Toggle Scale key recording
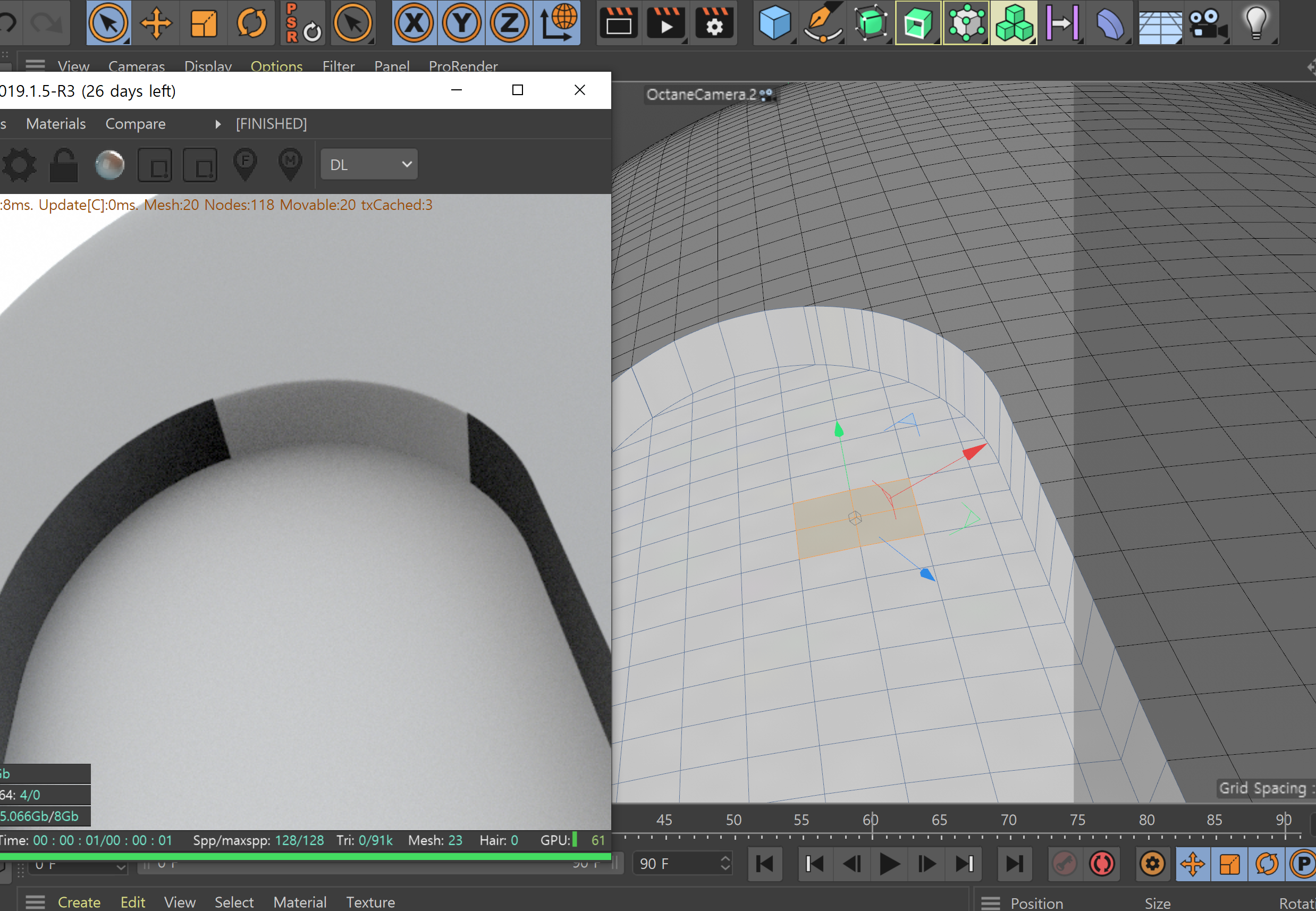 coord(1230,864)
